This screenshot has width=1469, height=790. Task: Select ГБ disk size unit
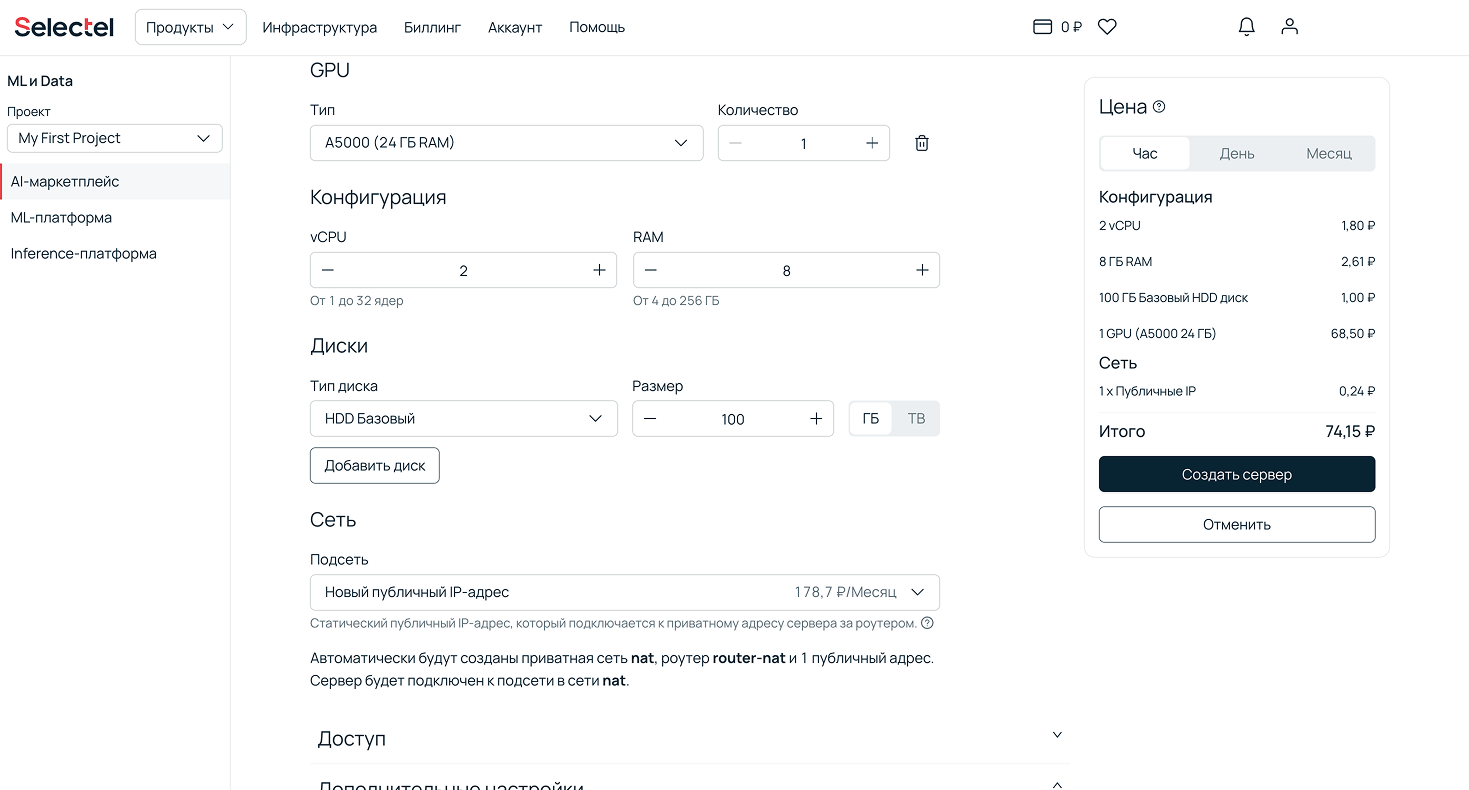click(x=870, y=419)
